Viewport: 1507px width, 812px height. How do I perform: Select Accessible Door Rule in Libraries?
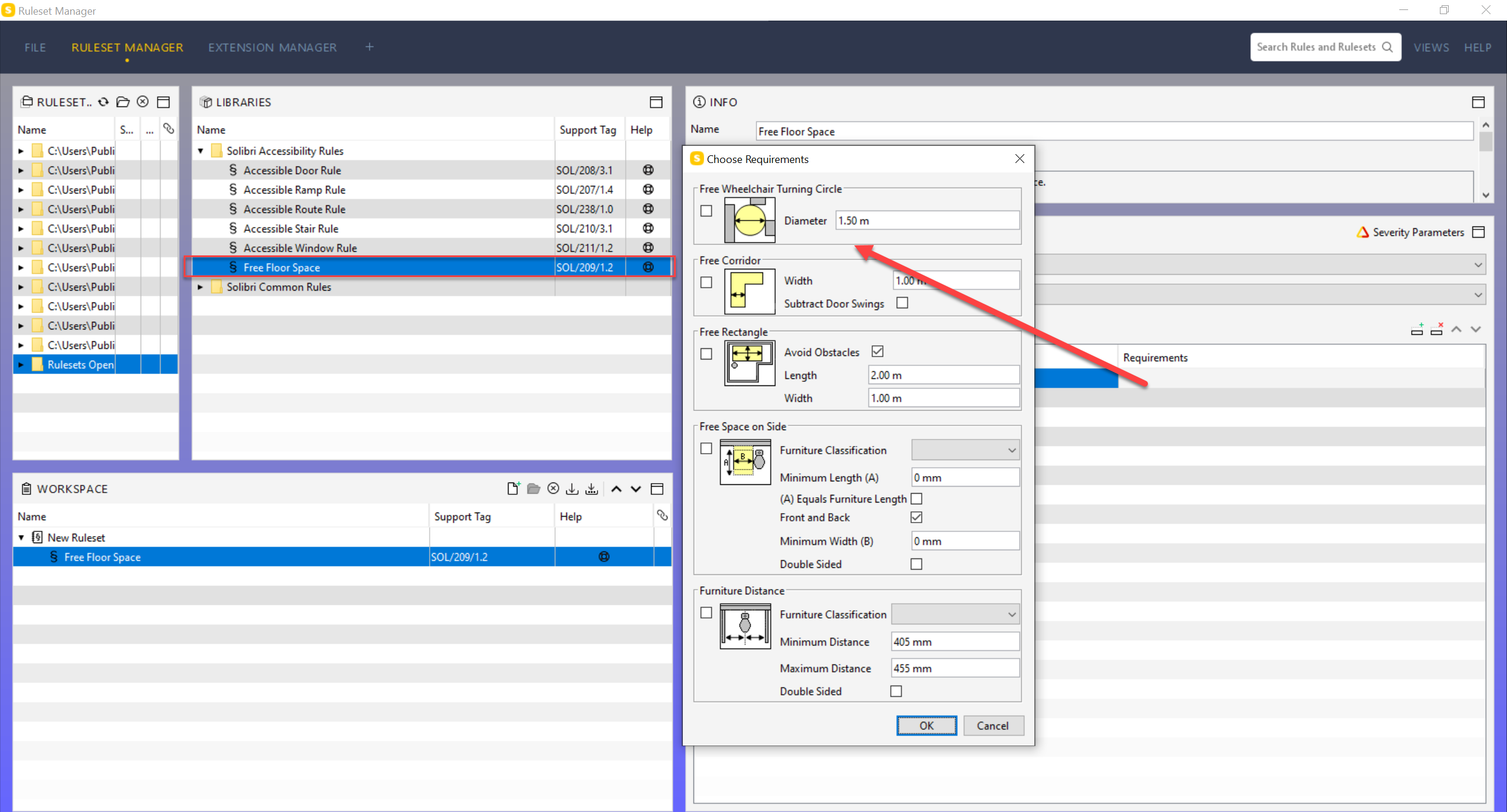tap(292, 170)
